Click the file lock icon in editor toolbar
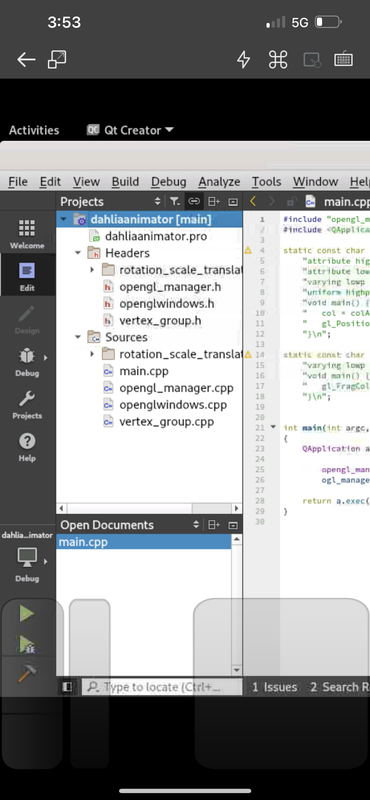 291,201
